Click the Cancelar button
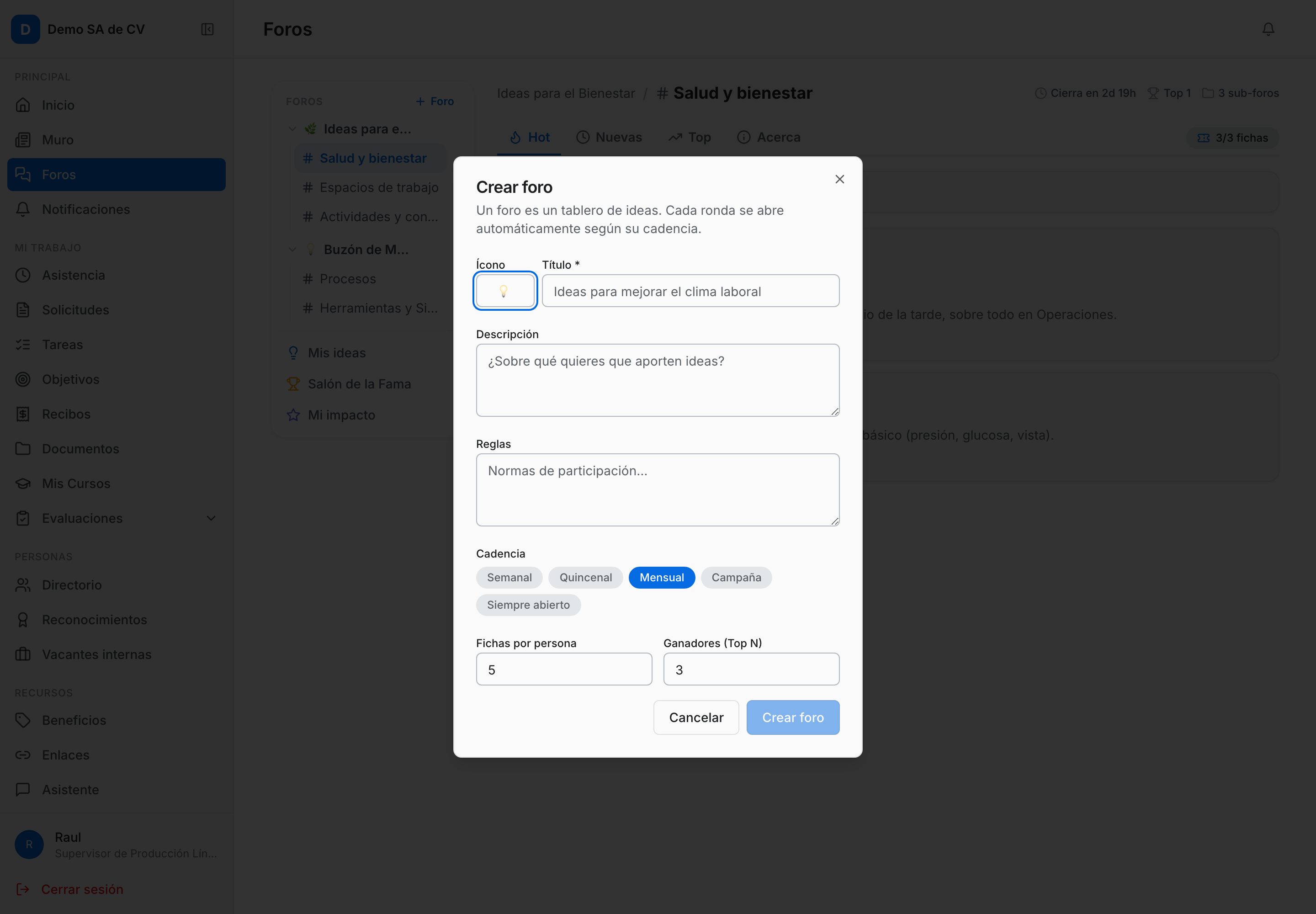The height and width of the screenshot is (914, 1316). click(696, 717)
